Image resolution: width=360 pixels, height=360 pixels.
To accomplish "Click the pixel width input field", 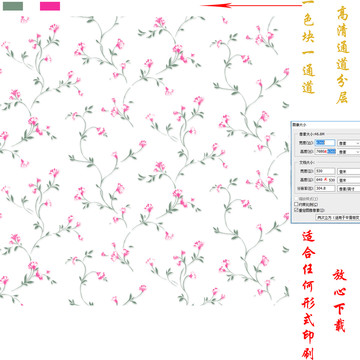I will click(325, 143).
